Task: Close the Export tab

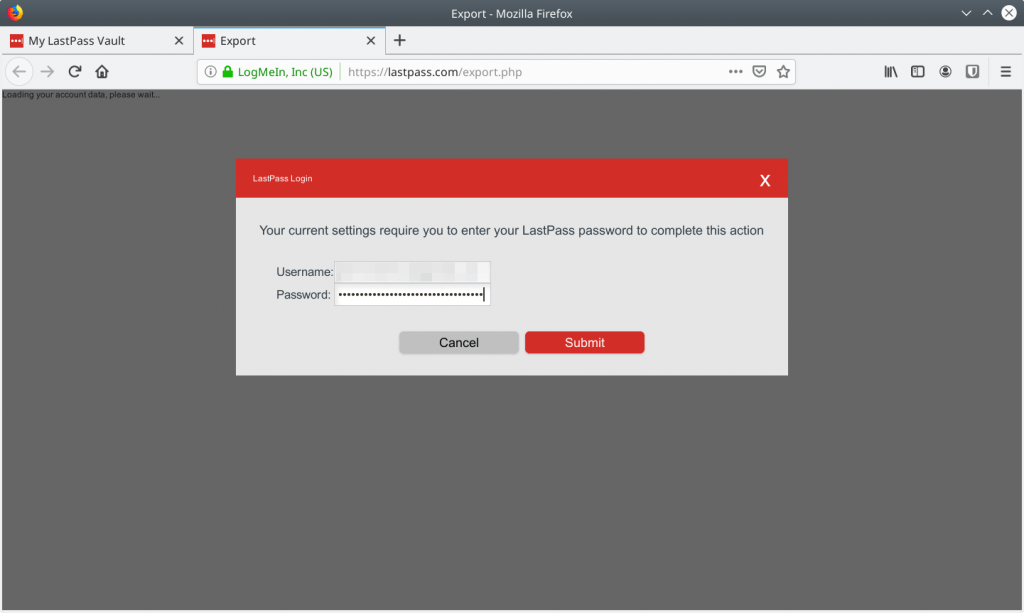Action: pos(371,40)
